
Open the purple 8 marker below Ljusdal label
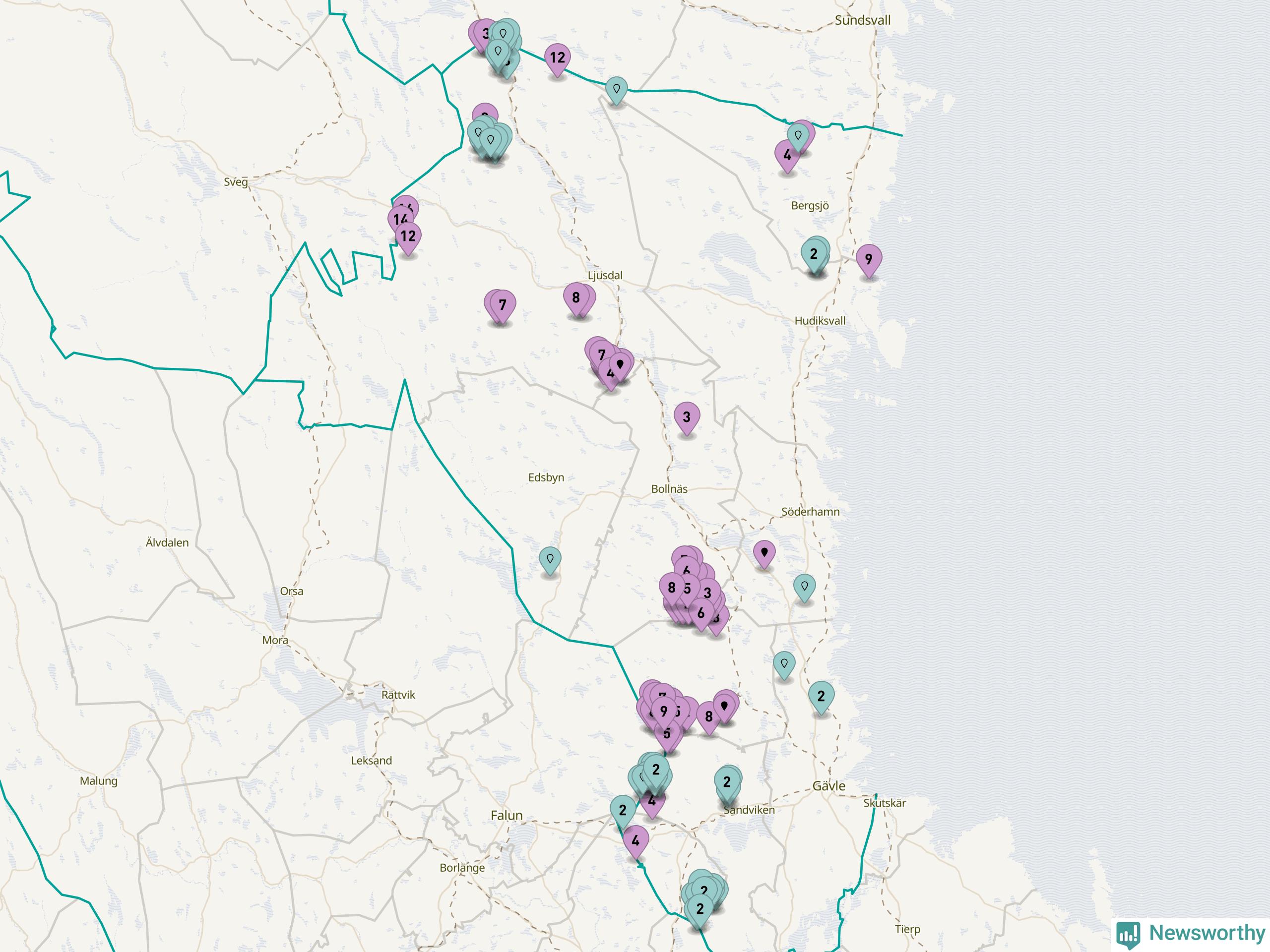pyautogui.click(x=576, y=298)
